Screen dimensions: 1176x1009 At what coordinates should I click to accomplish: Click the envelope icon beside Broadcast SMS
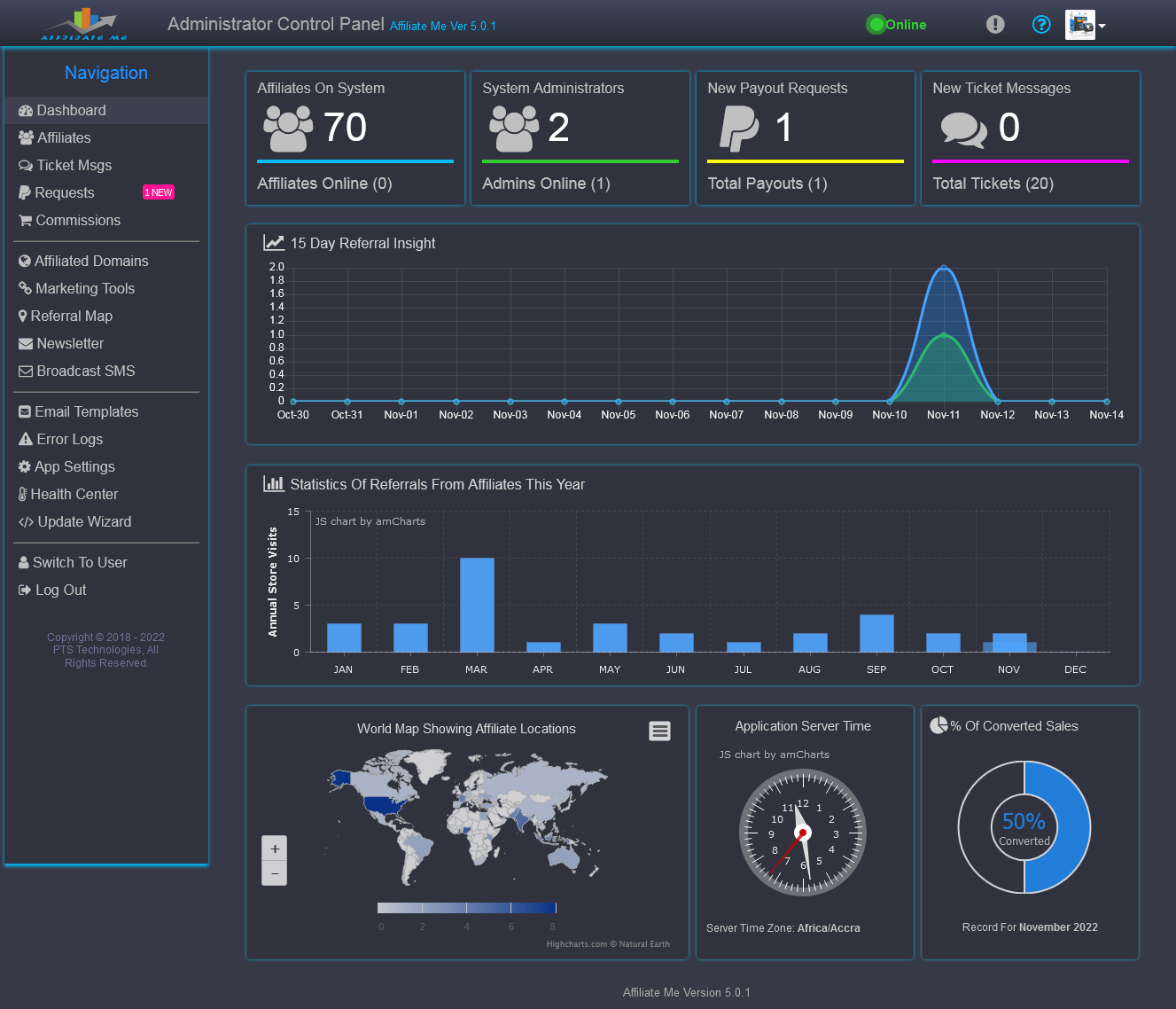coord(26,372)
